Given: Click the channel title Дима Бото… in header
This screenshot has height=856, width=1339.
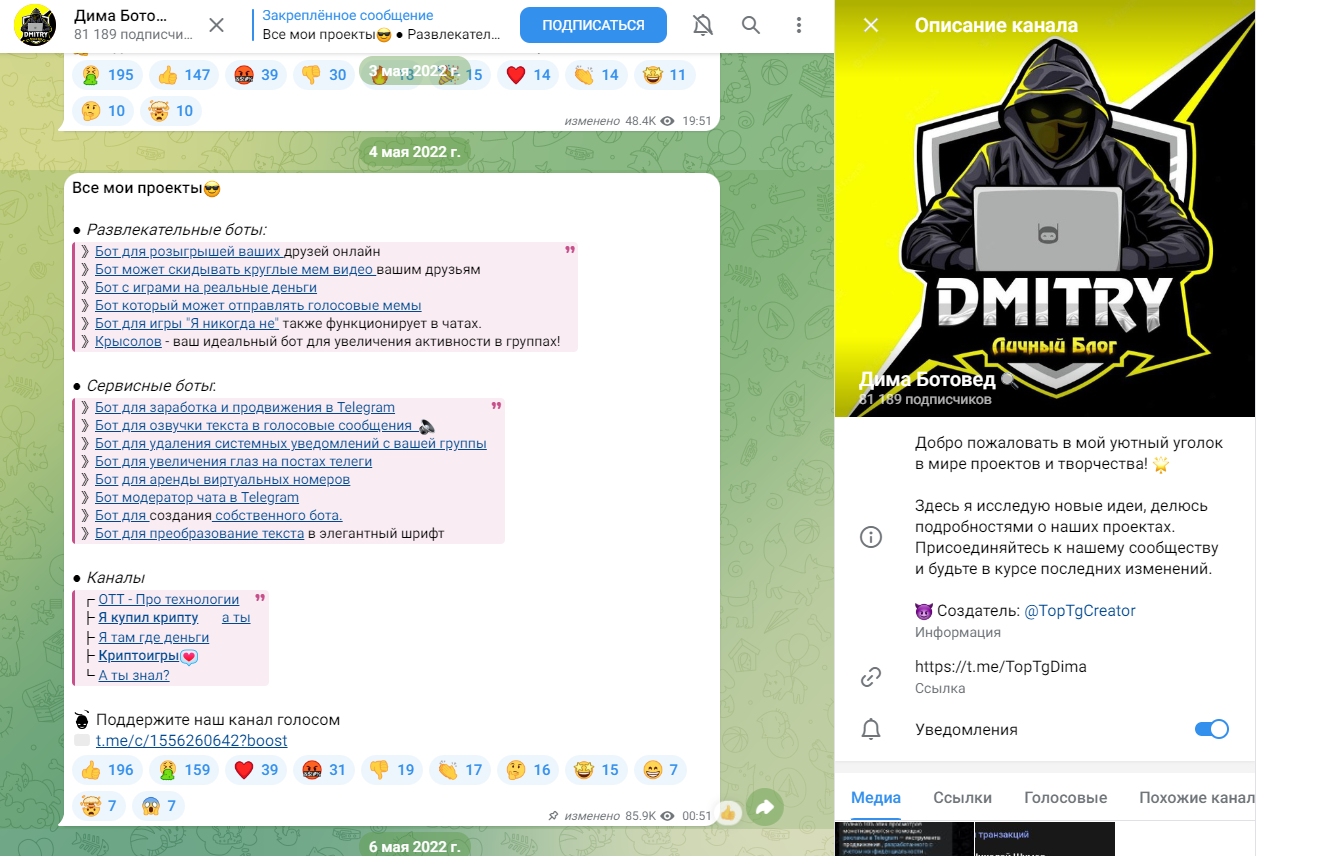Looking at the screenshot, I should 121,17.
